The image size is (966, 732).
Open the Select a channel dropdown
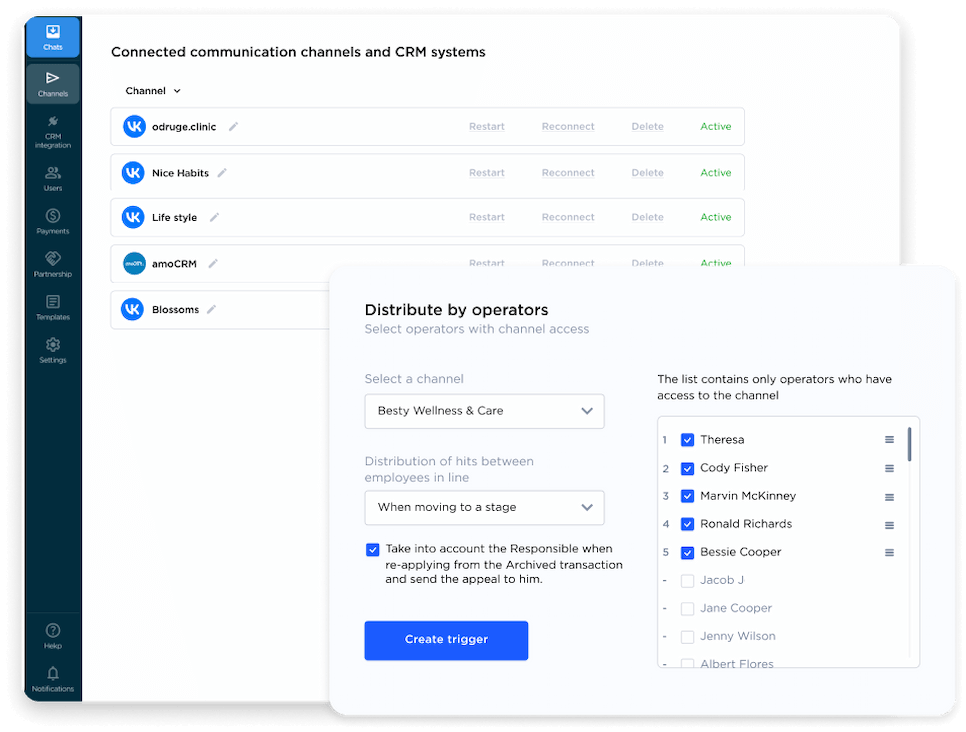484,411
